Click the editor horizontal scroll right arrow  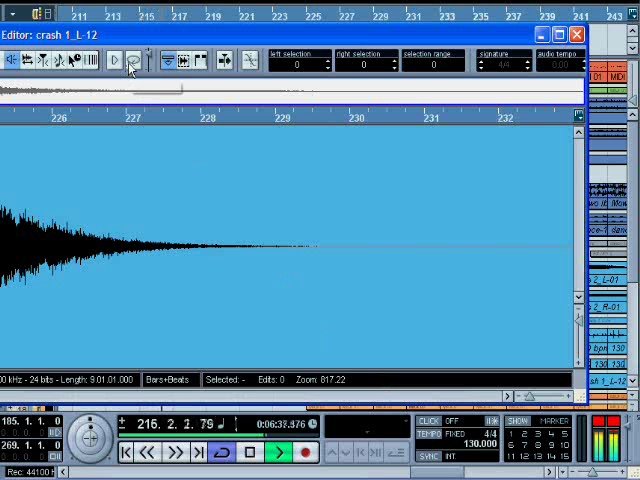click(x=507, y=396)
